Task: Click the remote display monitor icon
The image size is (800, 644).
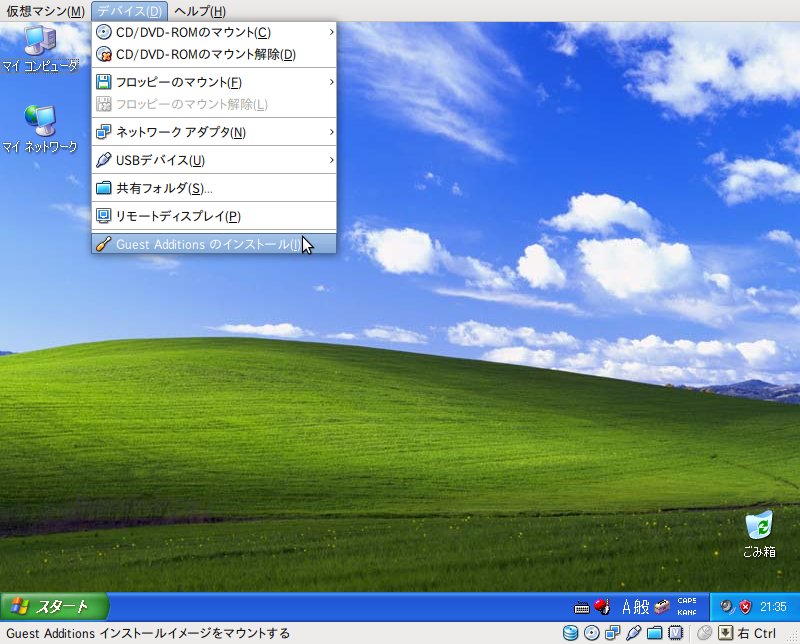Action: [104, 216]
